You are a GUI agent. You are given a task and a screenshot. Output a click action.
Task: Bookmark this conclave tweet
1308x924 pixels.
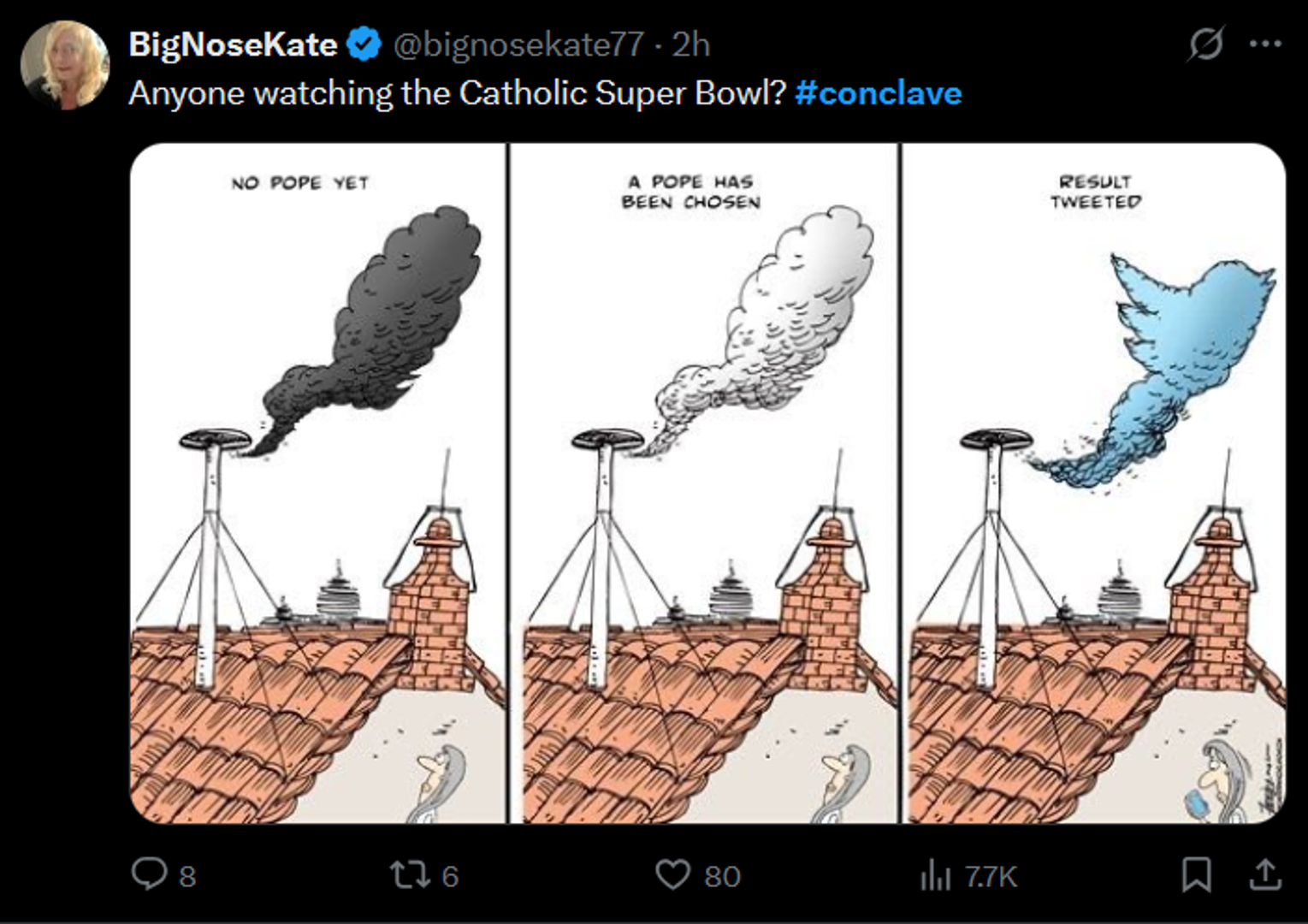[x=1196, y=874]
